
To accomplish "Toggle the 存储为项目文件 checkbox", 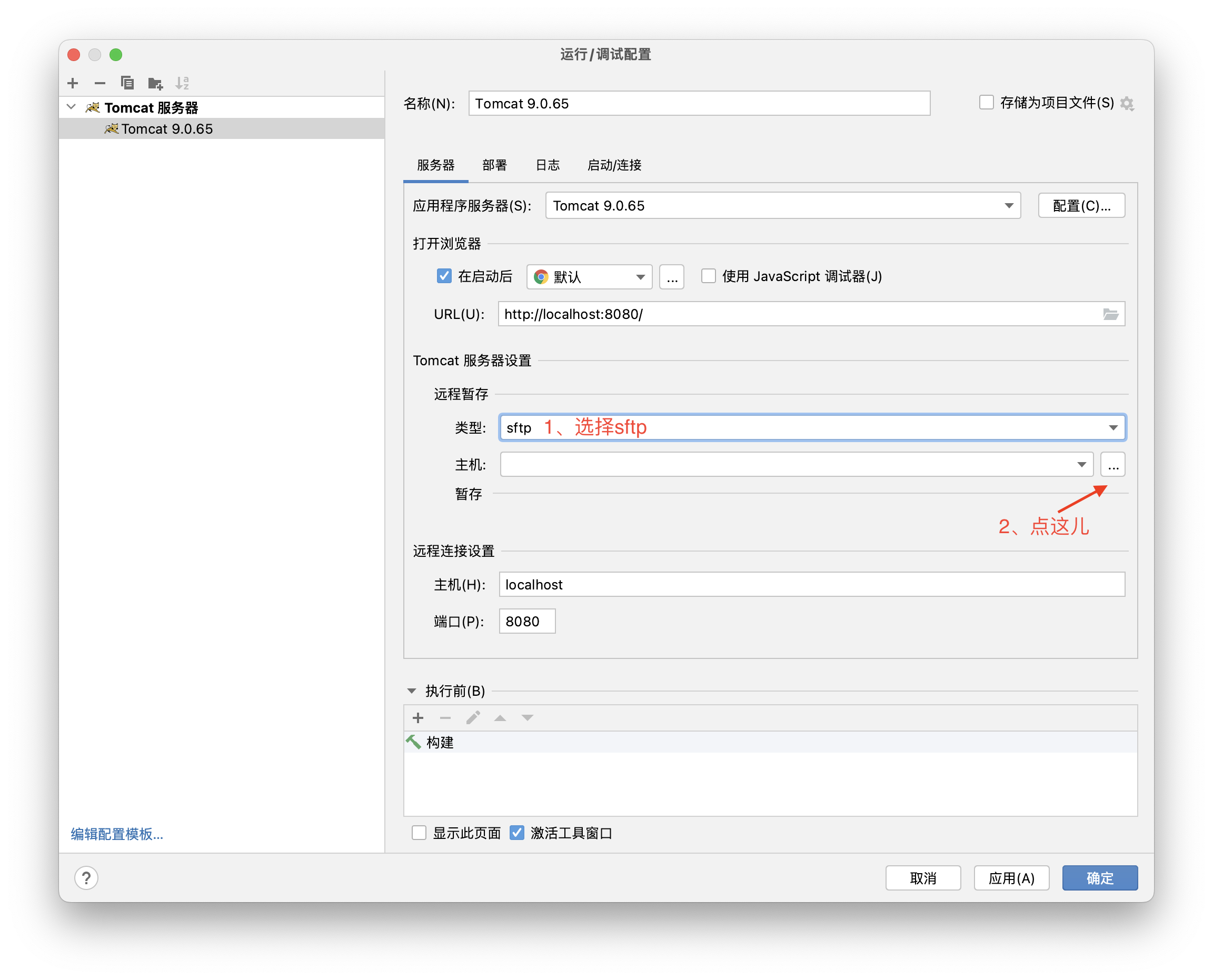I will coord(987,102).
